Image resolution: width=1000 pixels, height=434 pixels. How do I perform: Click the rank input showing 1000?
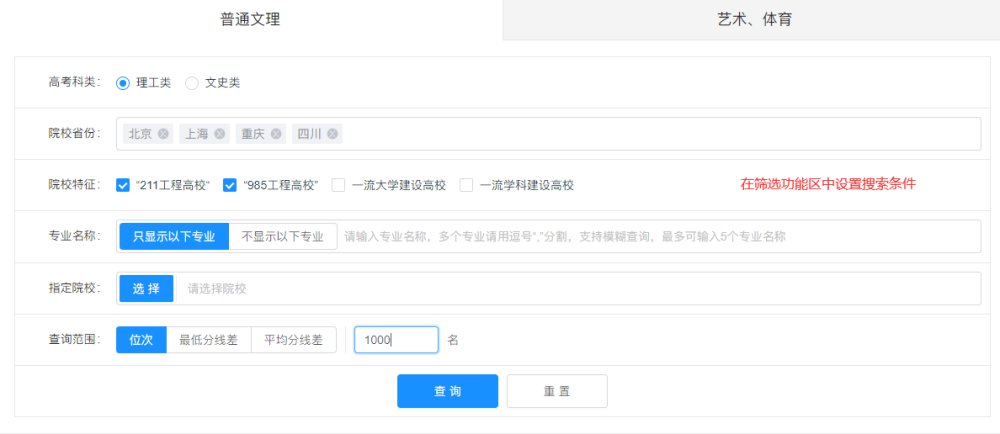396,340
